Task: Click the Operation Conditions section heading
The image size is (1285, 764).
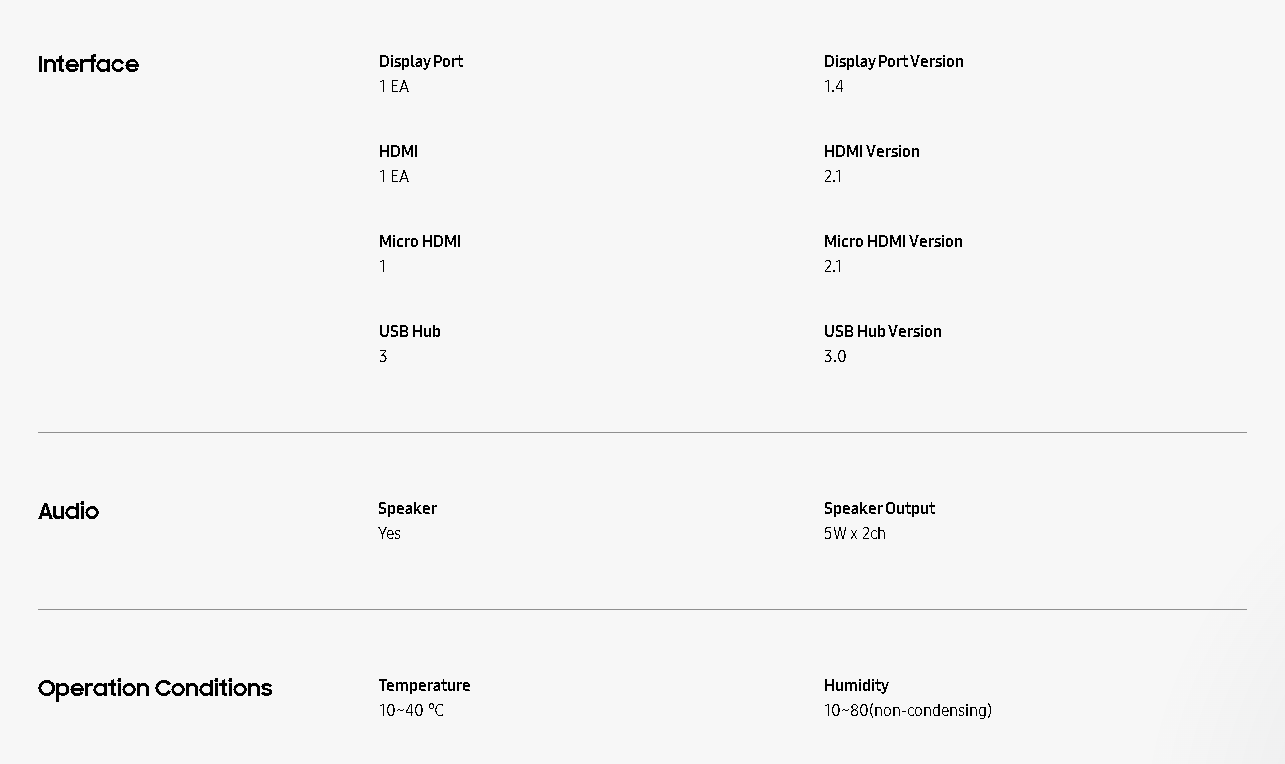Action: click(155, 688)
